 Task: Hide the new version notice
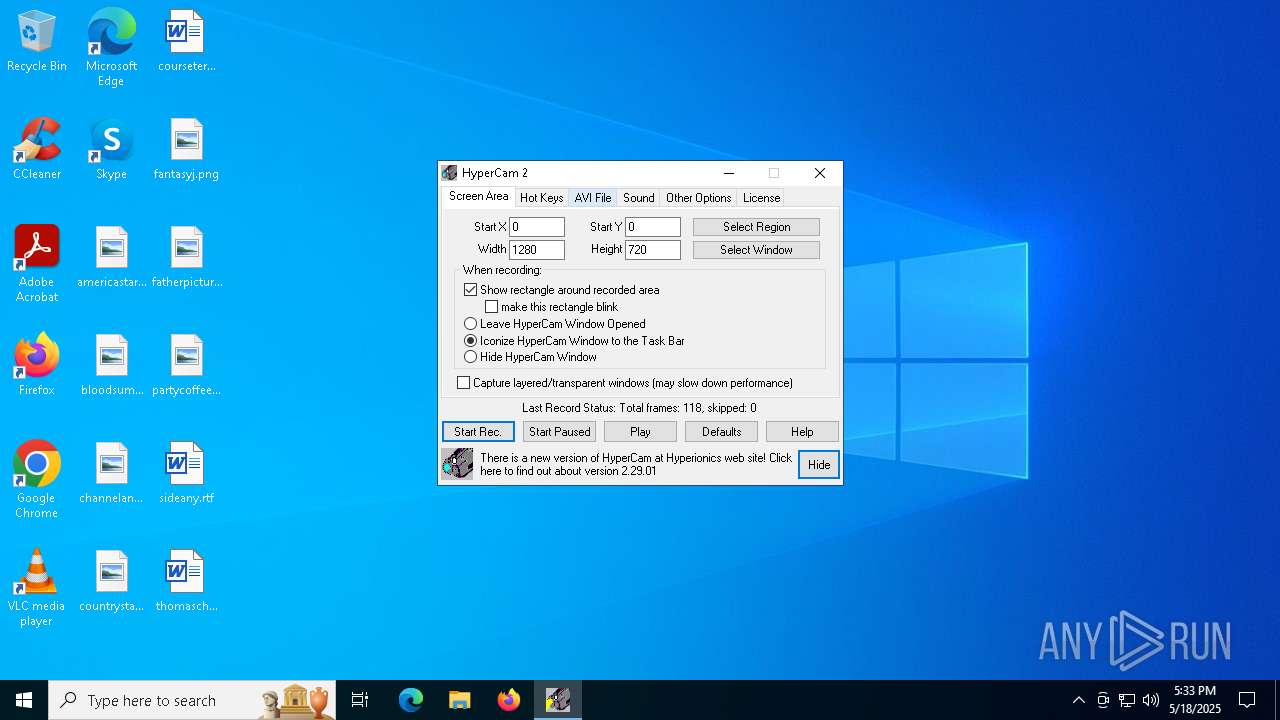pos(819,465)
